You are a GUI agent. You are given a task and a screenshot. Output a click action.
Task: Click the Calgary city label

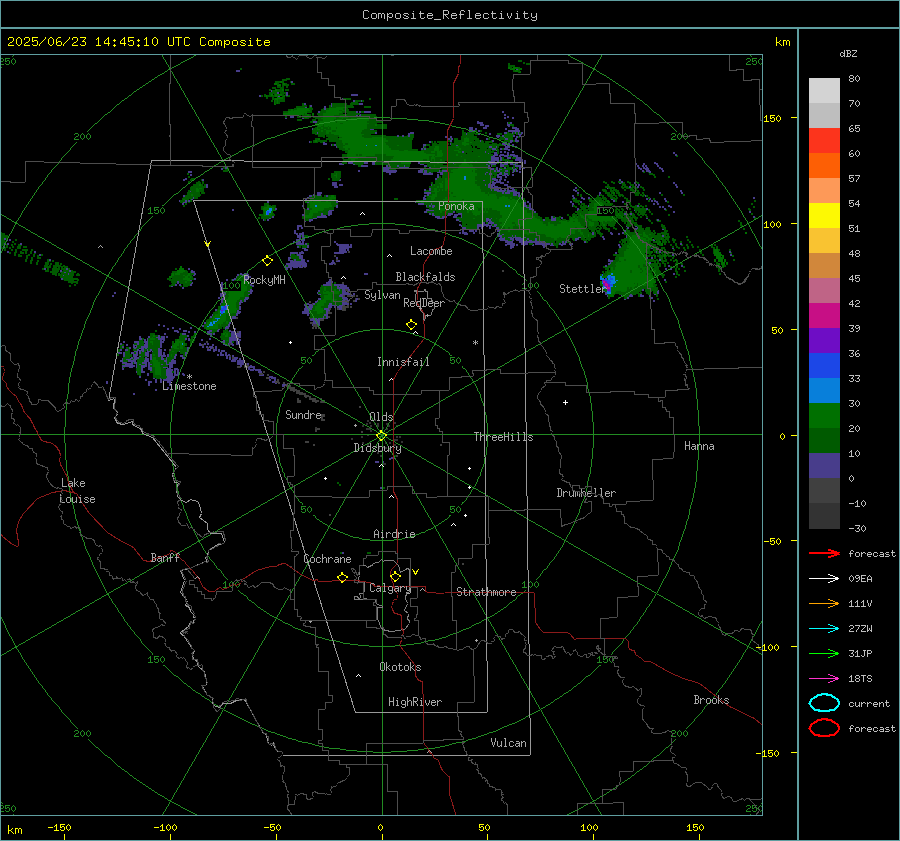[390, 588]
